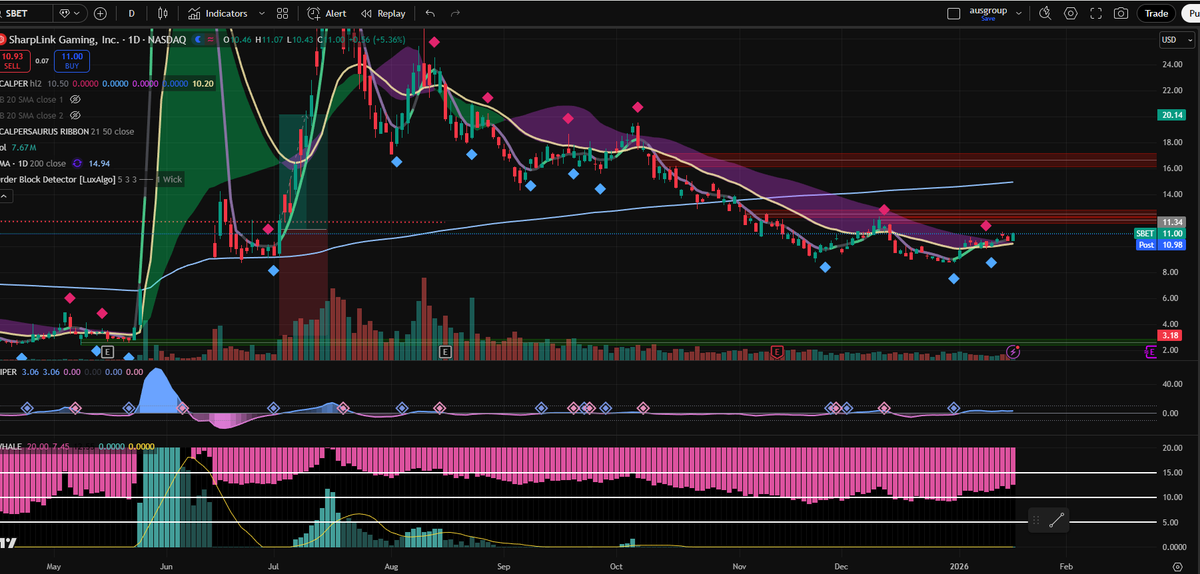Create an Alert from the toolbar
The height and width of the screenshot is (574, 1200).
coord(327,13)
